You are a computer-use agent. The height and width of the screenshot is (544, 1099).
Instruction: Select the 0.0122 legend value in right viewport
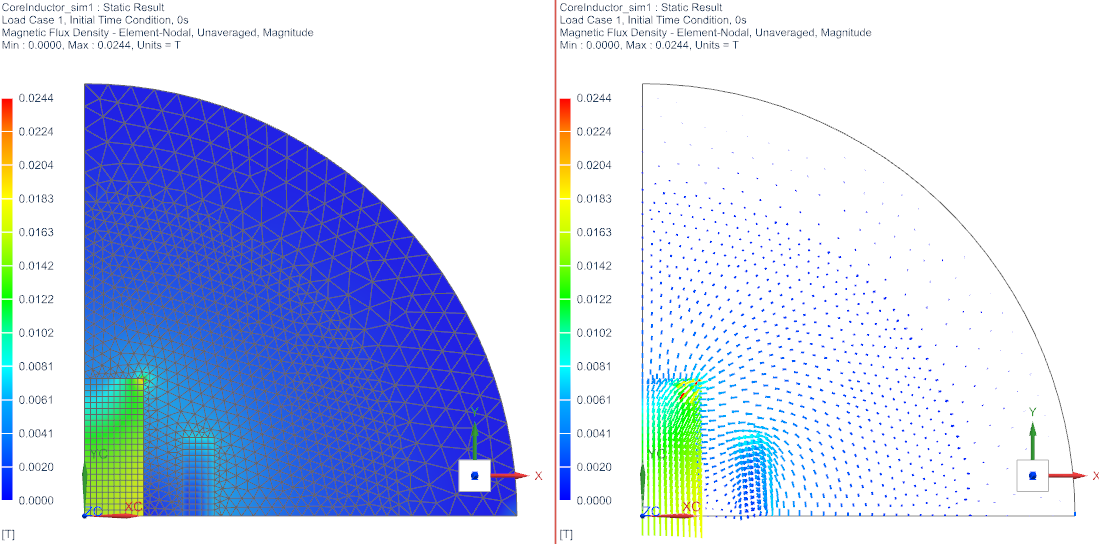pos(594,299)
